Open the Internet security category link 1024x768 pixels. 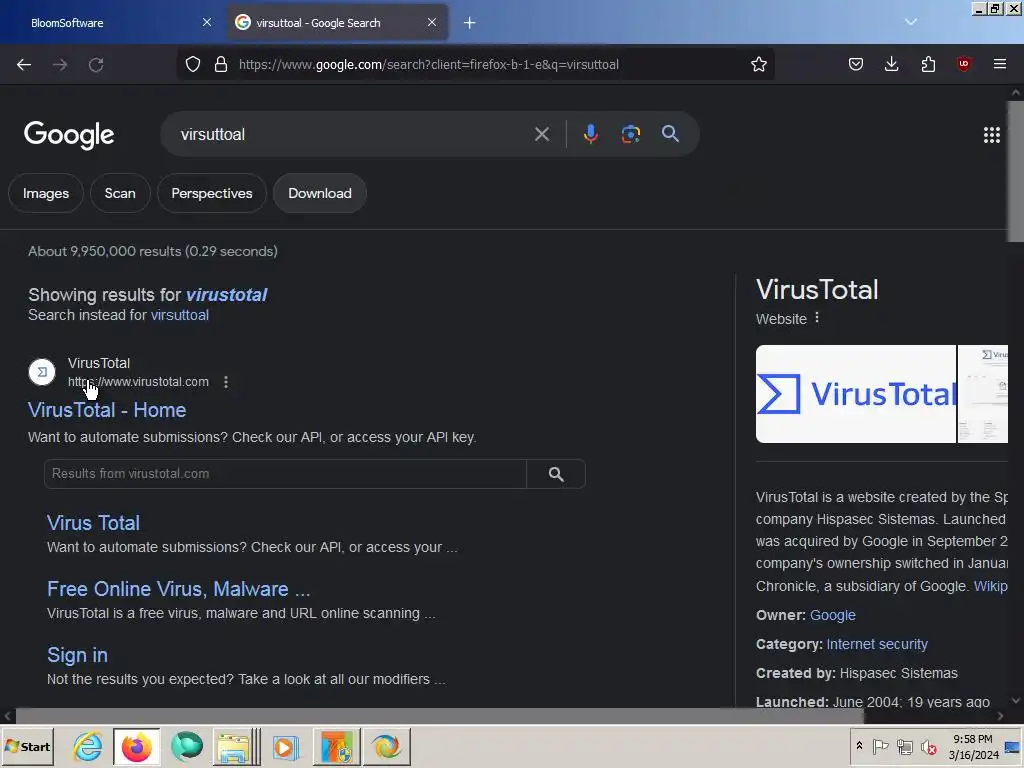point(877,644)
